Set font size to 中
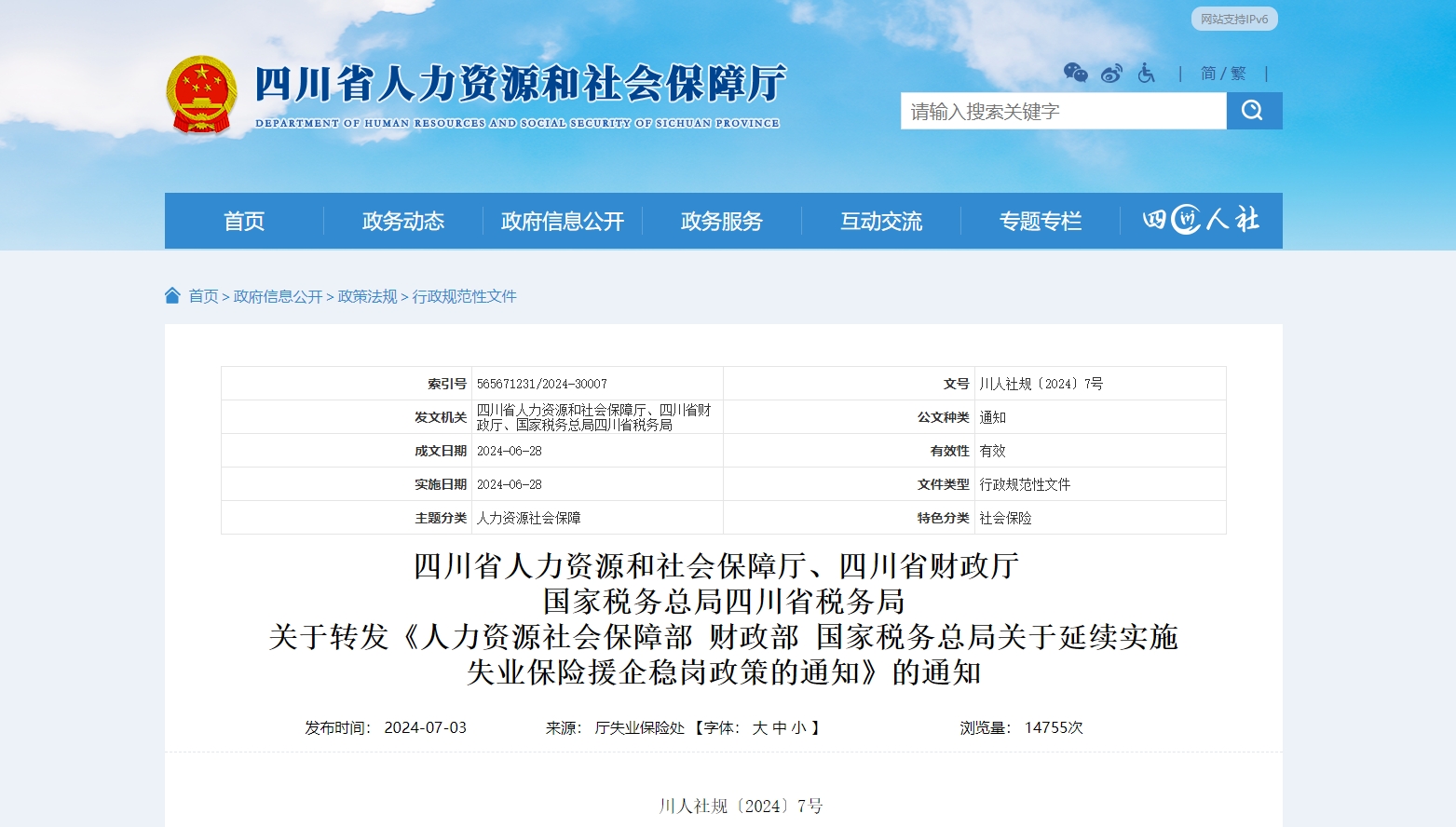1456x827 pixels. click(780, 728)
